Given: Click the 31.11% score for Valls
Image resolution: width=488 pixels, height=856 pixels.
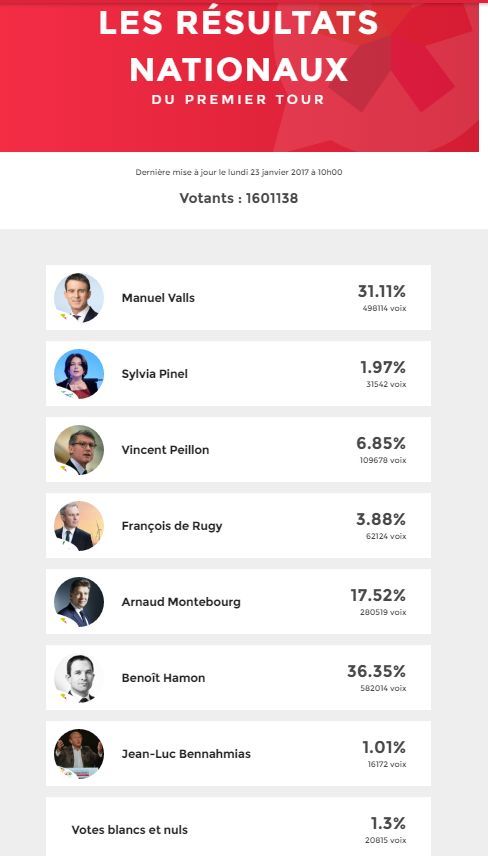Looking at the screenshot, I should [382, 291].
